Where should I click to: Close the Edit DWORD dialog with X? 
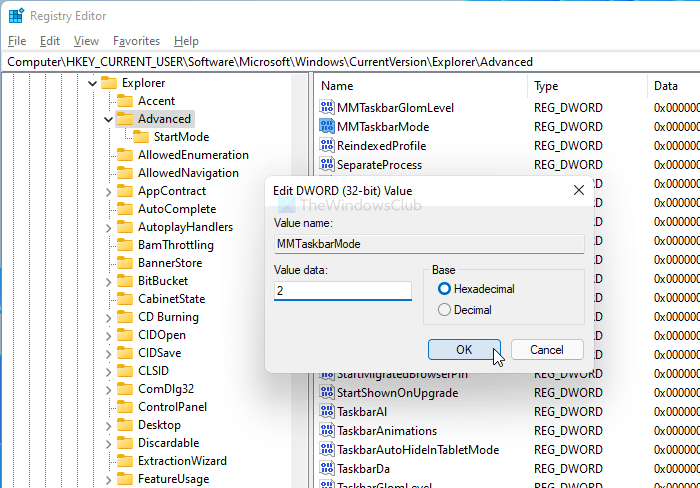click(579, 190)
